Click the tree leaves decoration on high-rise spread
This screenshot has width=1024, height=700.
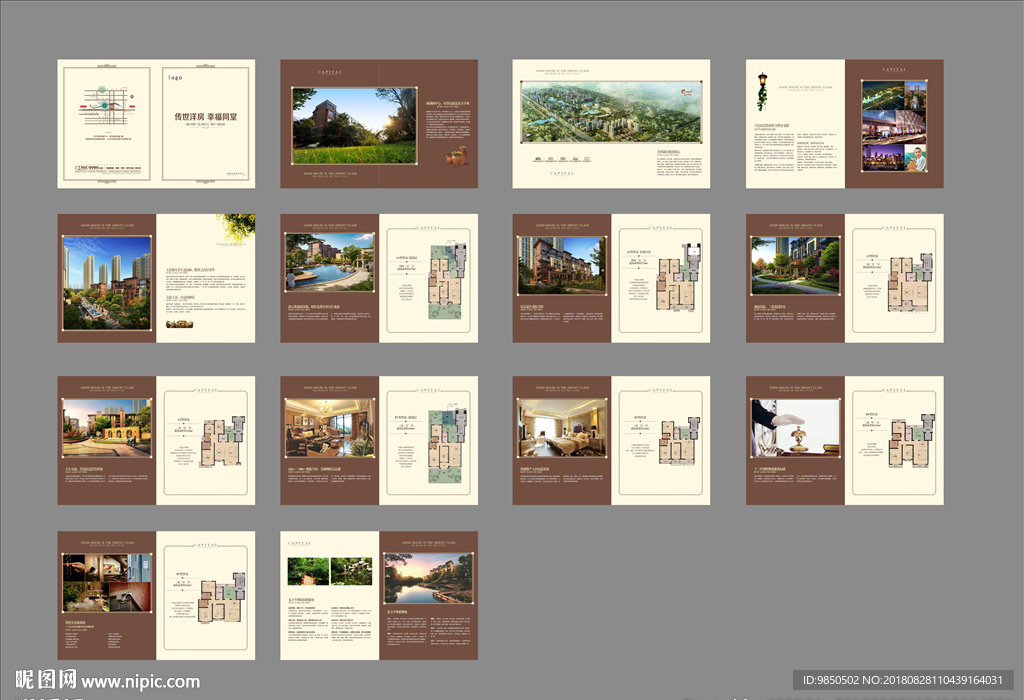coord(237,226)
